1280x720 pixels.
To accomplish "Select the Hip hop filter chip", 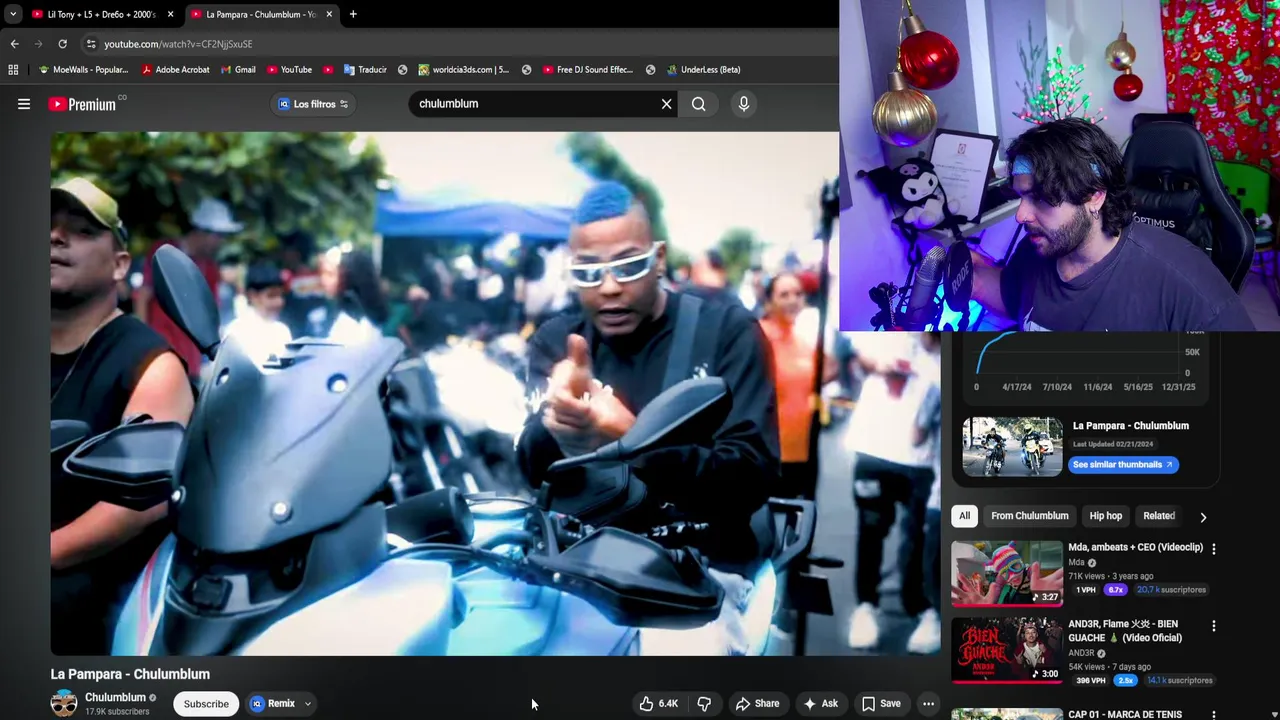I will click(x=1105, y=516).
